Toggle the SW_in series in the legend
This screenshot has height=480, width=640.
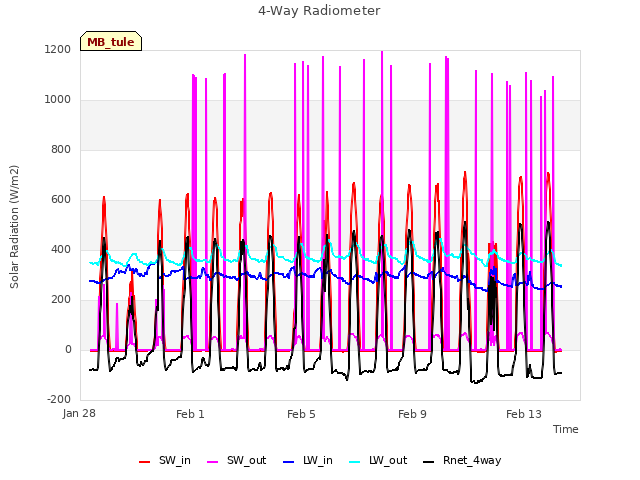165,460
